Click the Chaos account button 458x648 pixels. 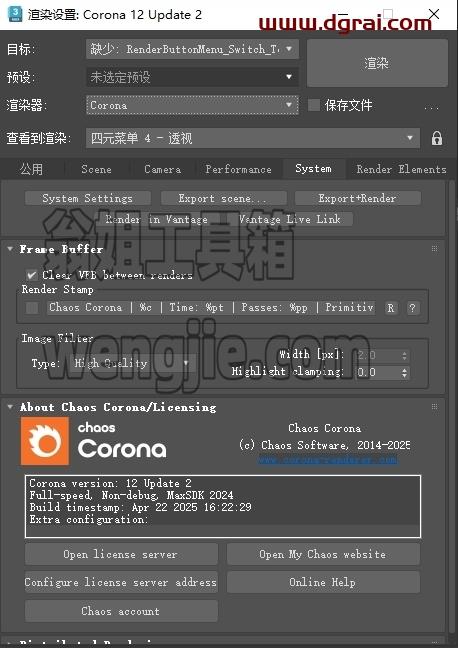[x=121, y=611]
